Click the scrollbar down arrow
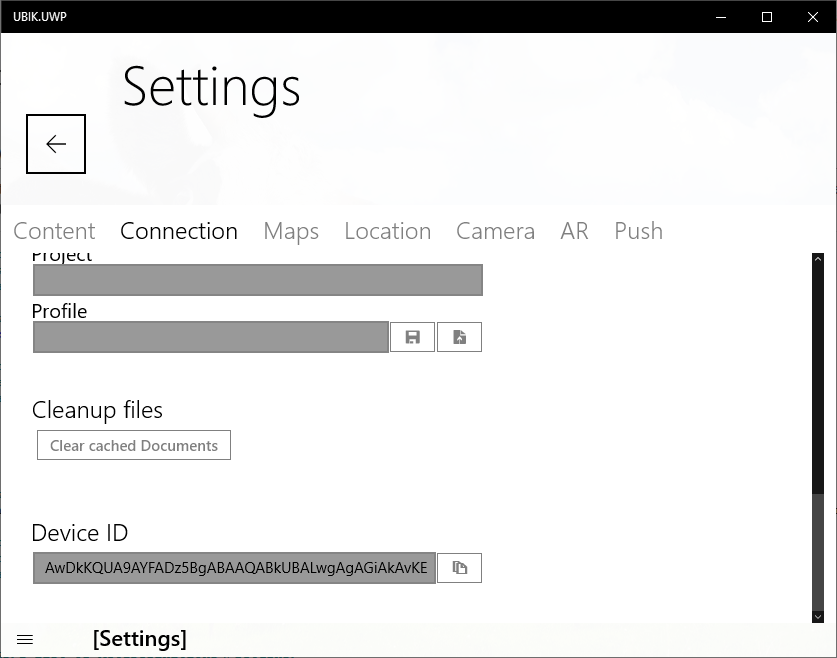 coord(817,617)
